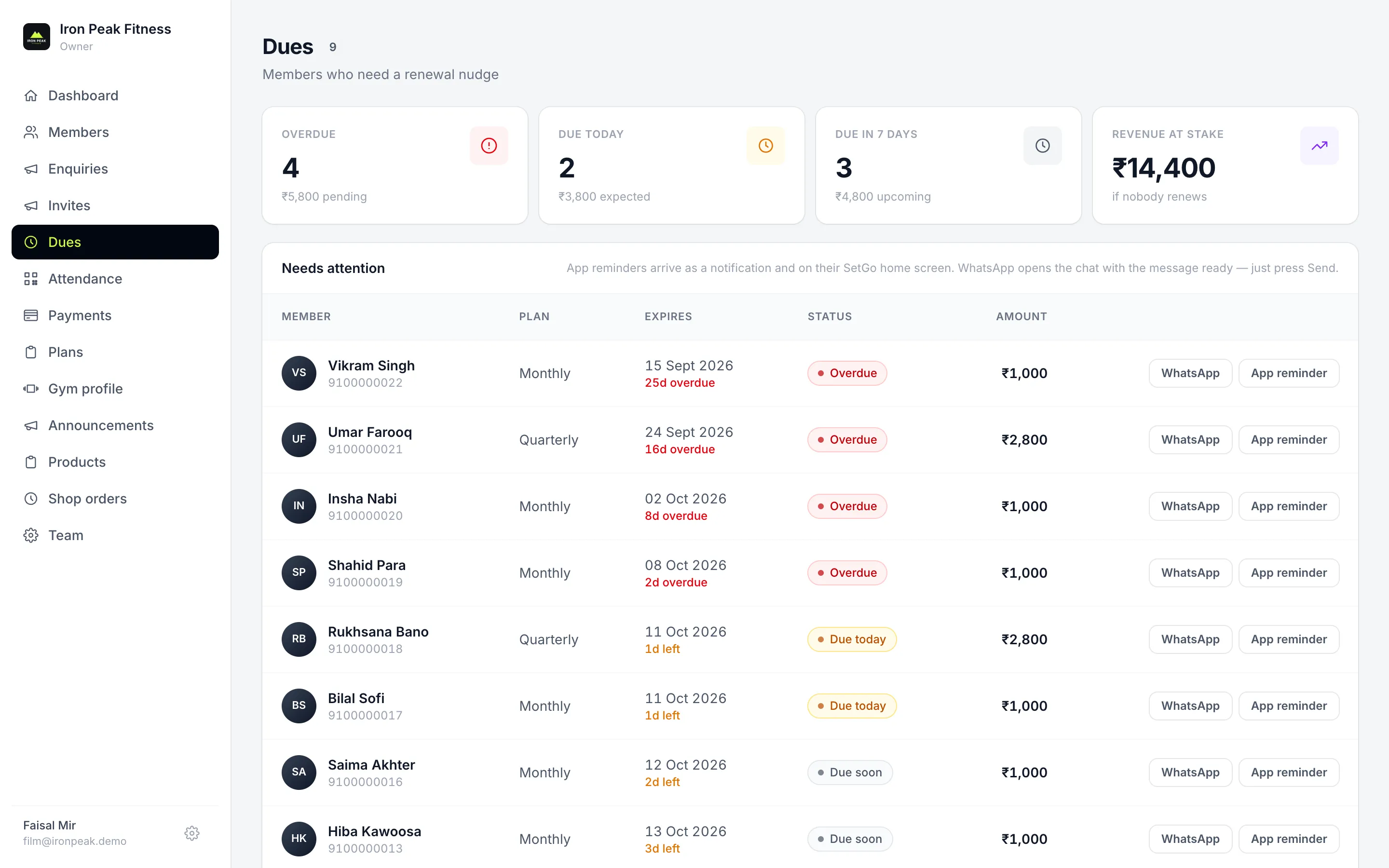
Task: Send WhatsApp to Vikram Singh
Action: pyautogui.click(x=1190, y=373)
